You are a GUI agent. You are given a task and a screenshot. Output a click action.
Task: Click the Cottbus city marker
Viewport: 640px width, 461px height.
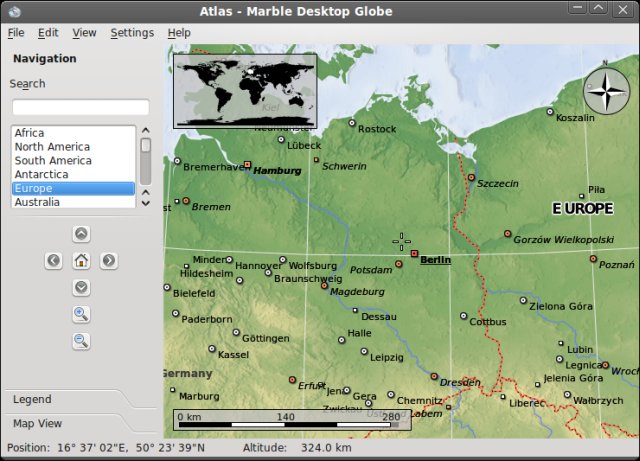click(x=463, y=316)
